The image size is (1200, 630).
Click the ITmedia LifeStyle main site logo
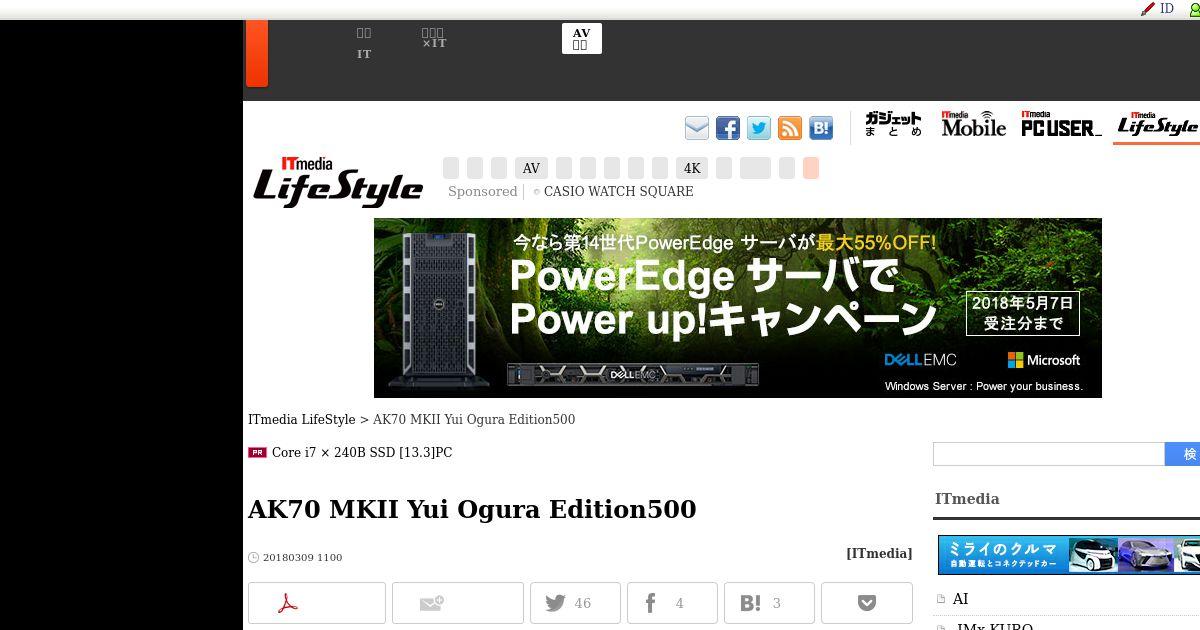337,182
